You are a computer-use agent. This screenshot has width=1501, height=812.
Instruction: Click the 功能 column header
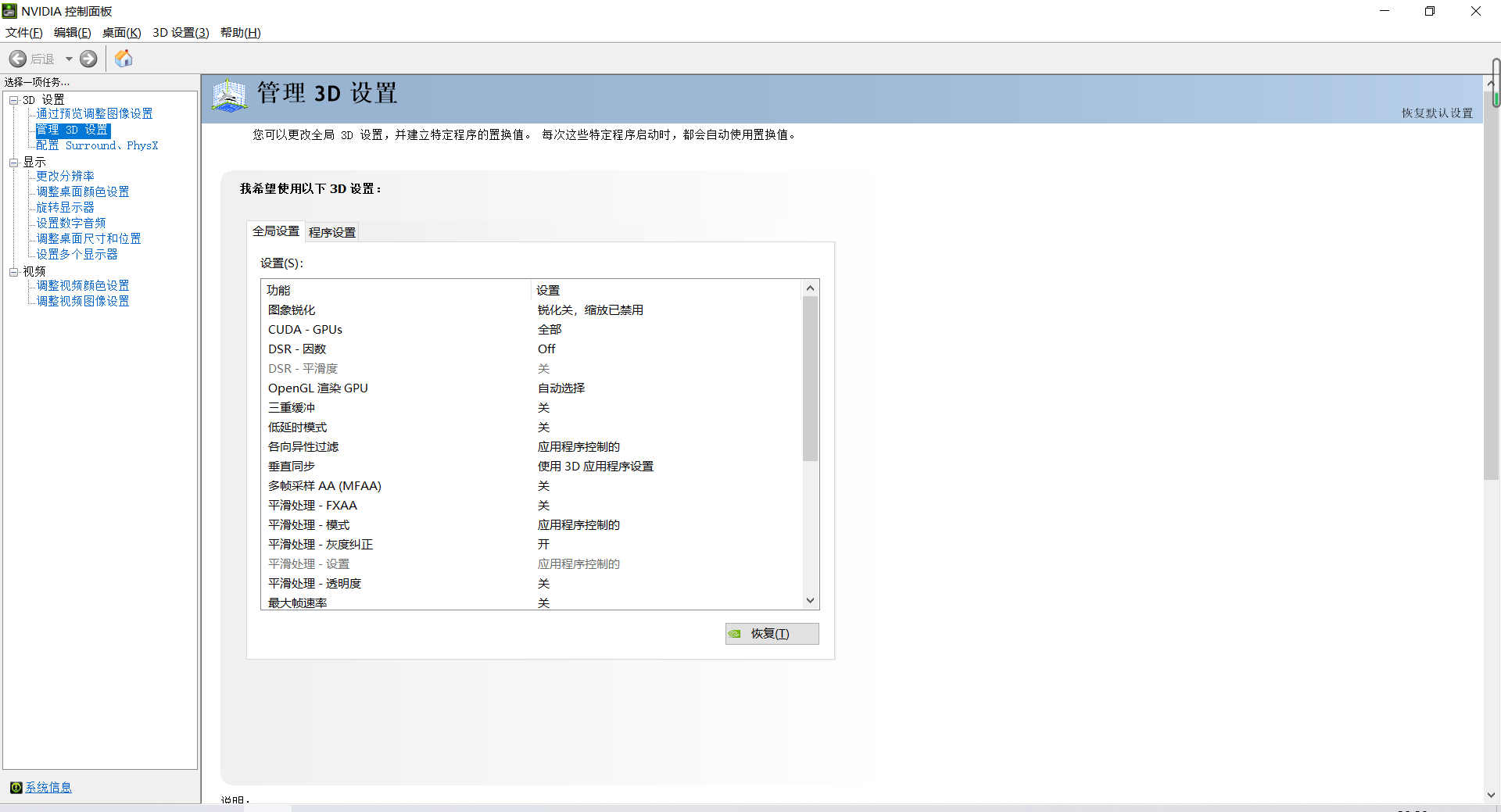pos(396,290)
